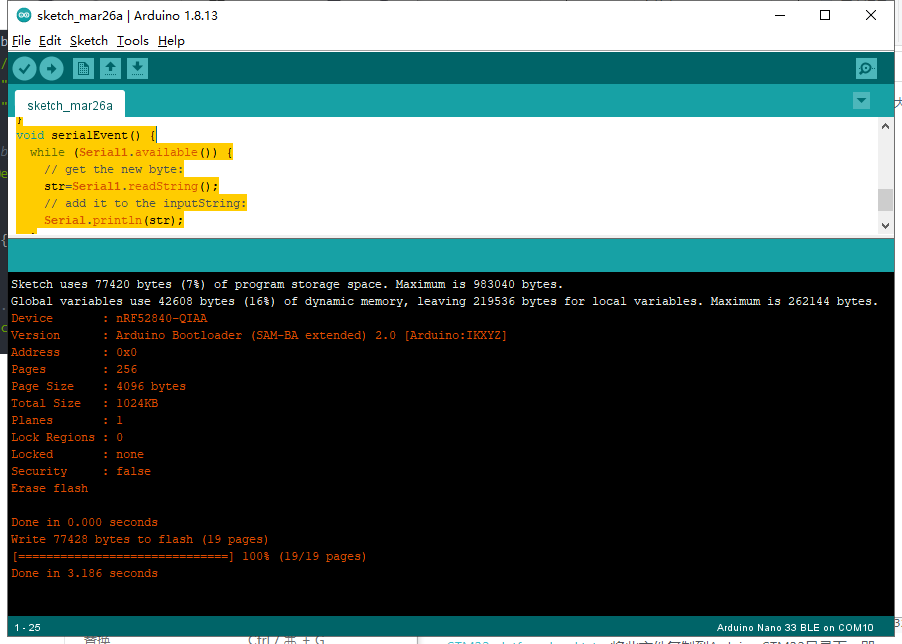
Task: Open the Help menu
Action: 171,41
